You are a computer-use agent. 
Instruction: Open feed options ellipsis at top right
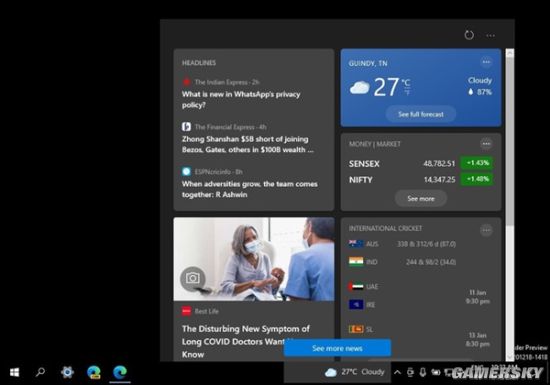[x=490, y=35]
